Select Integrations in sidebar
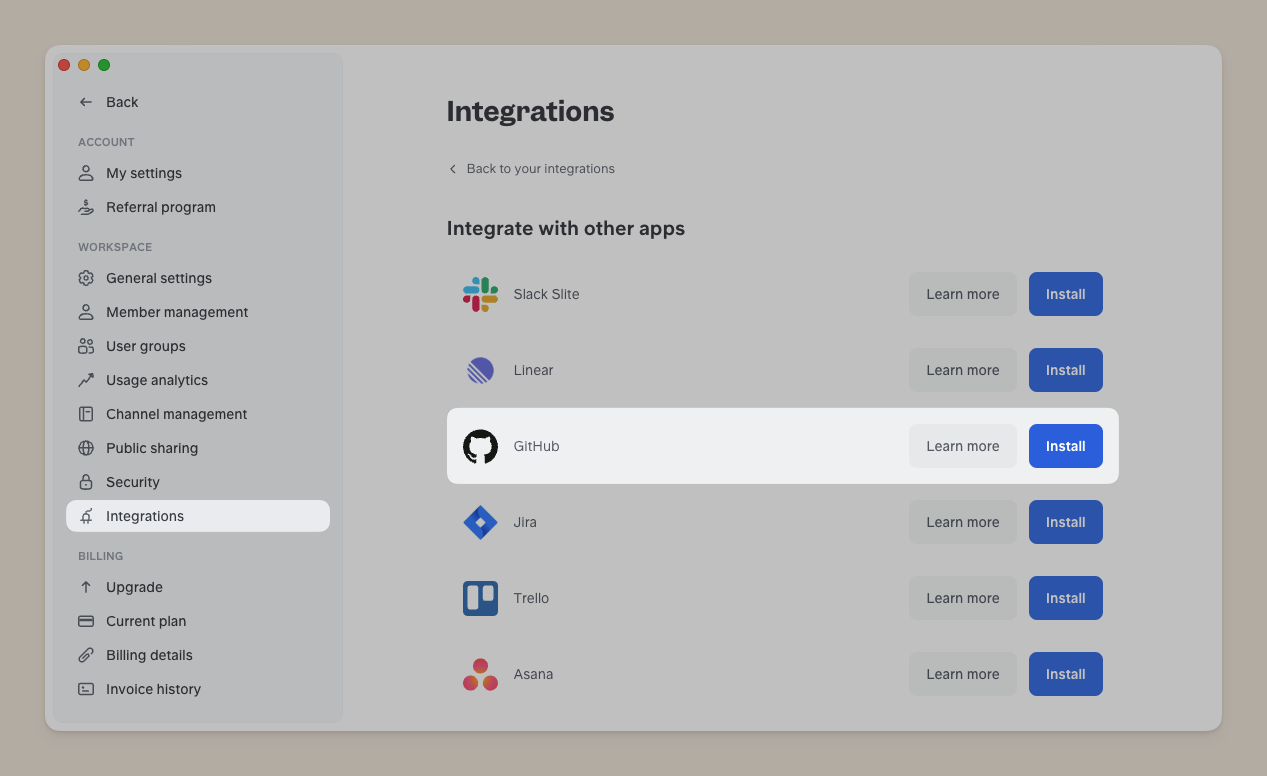 click(x=198, y=516)
